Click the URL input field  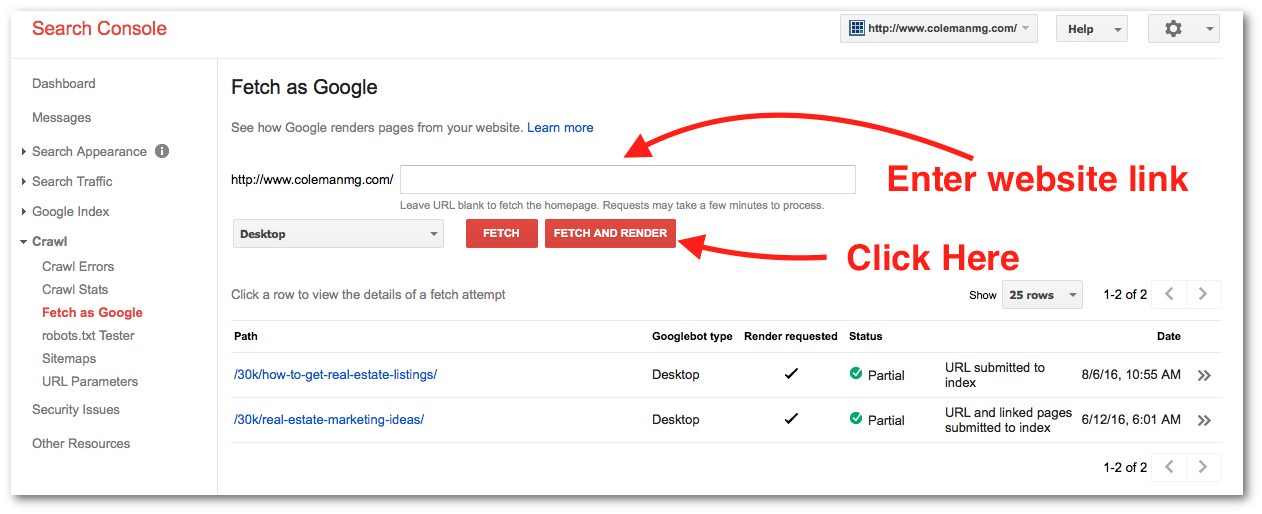click(627, 180)
